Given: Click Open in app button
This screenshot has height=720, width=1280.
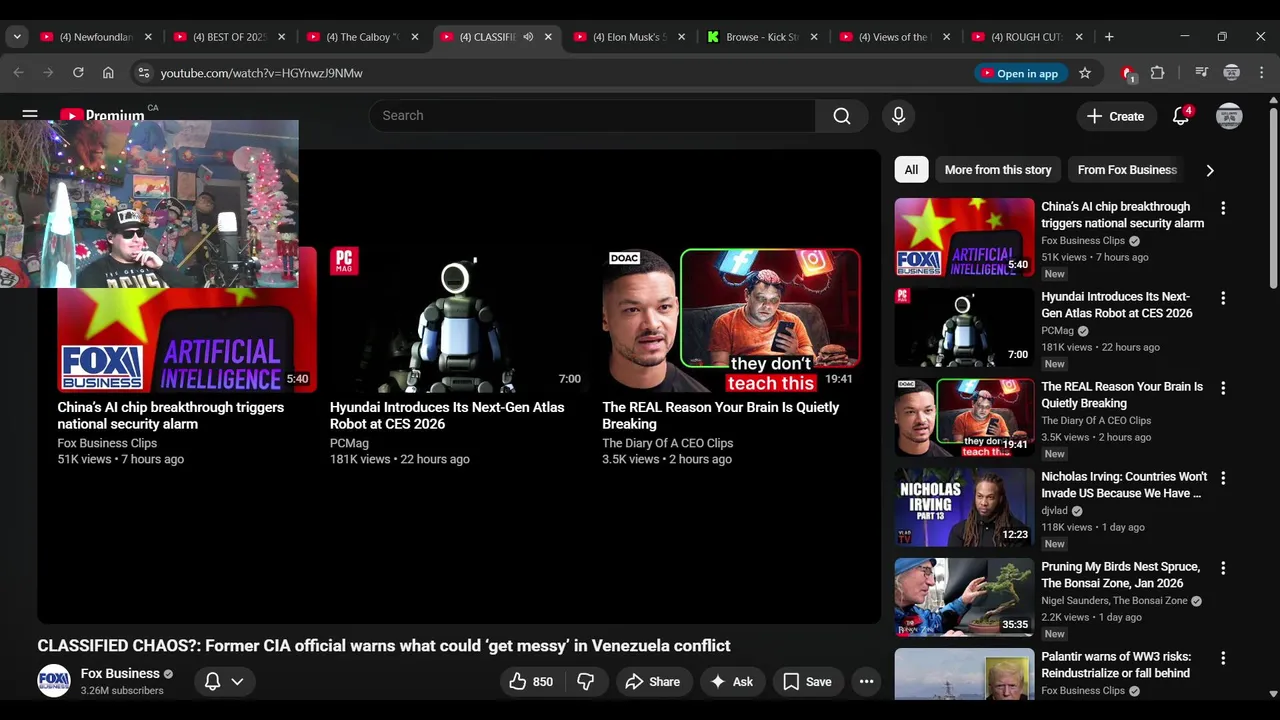Looking at the screenshot, I should tap(1019, 73).
